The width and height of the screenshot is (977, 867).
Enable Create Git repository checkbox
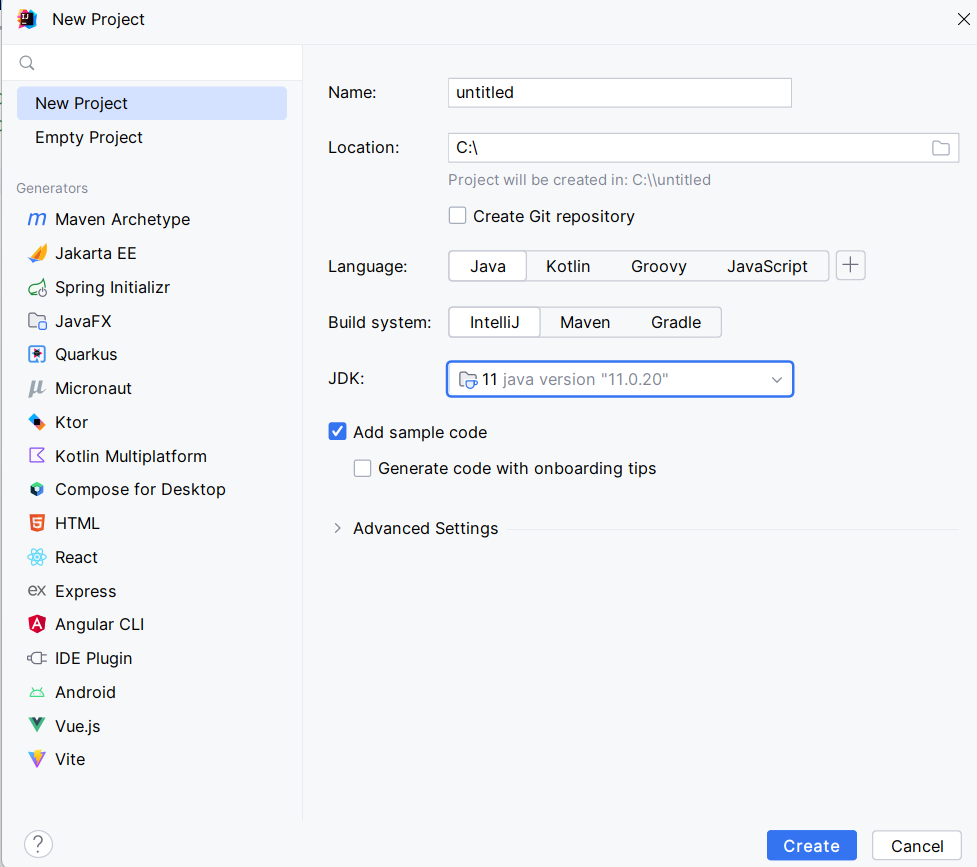click(458, 216)
